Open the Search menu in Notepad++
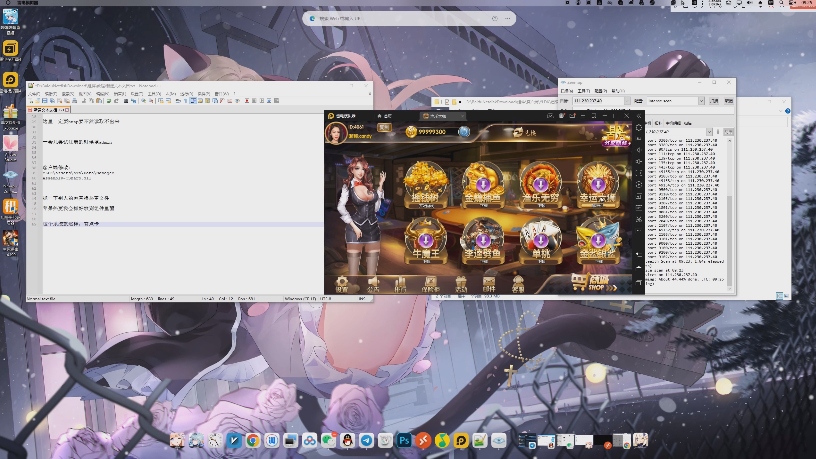816x459 pixels. coord(68,94)
